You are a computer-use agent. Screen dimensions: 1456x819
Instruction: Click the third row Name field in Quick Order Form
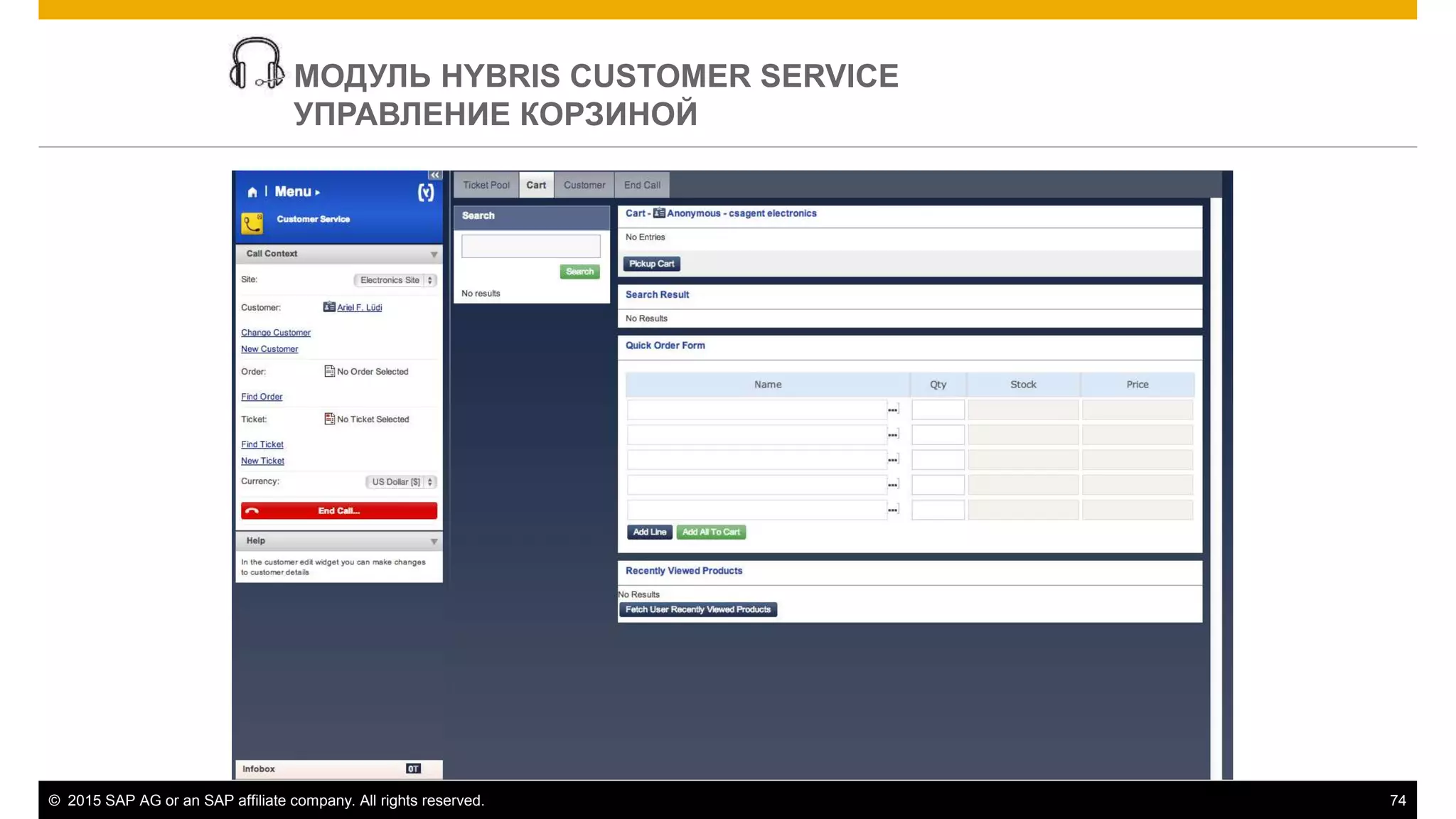pyautogui.click(x=757, y=459)
